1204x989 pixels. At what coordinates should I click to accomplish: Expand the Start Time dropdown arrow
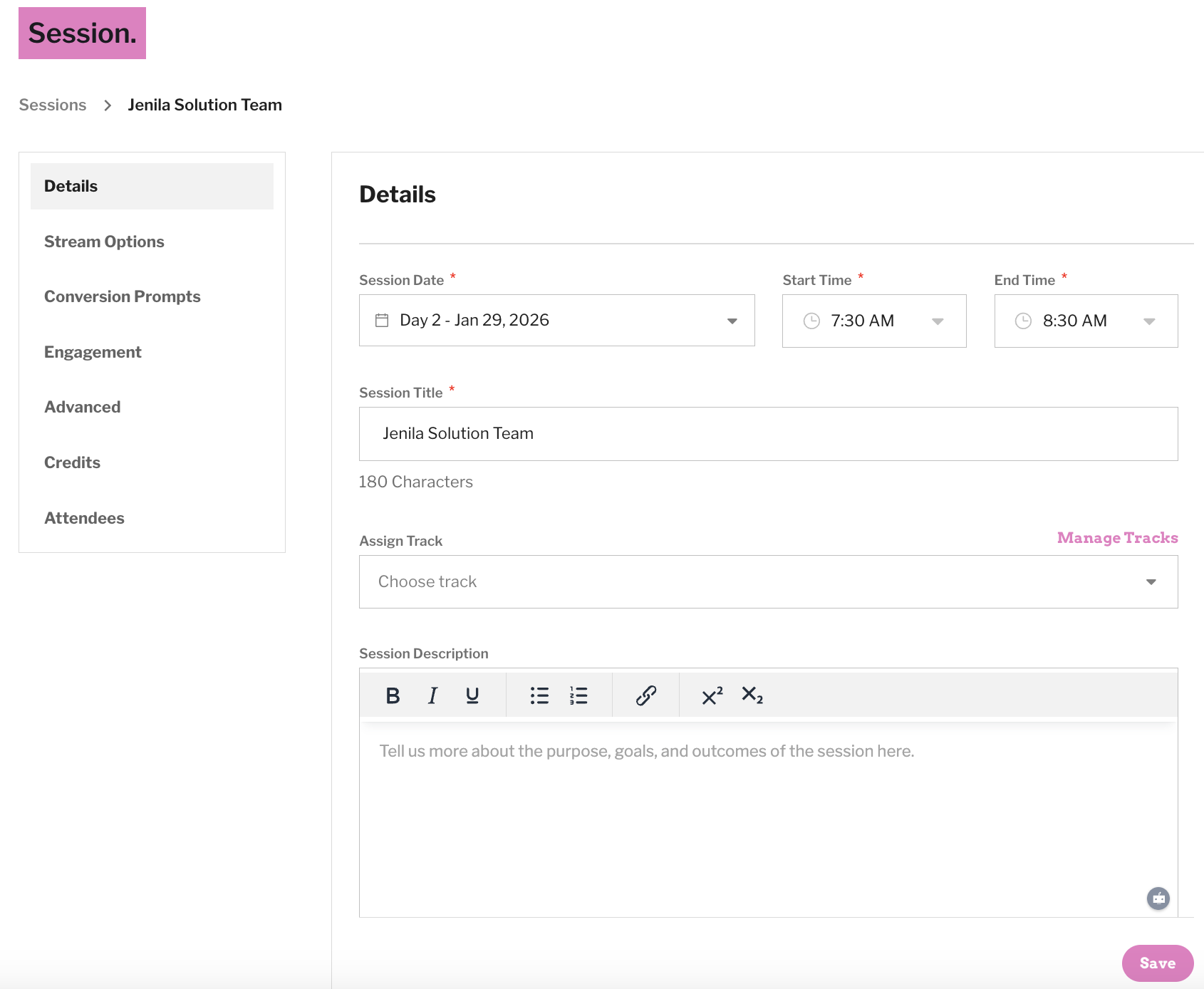click(938, 321)
